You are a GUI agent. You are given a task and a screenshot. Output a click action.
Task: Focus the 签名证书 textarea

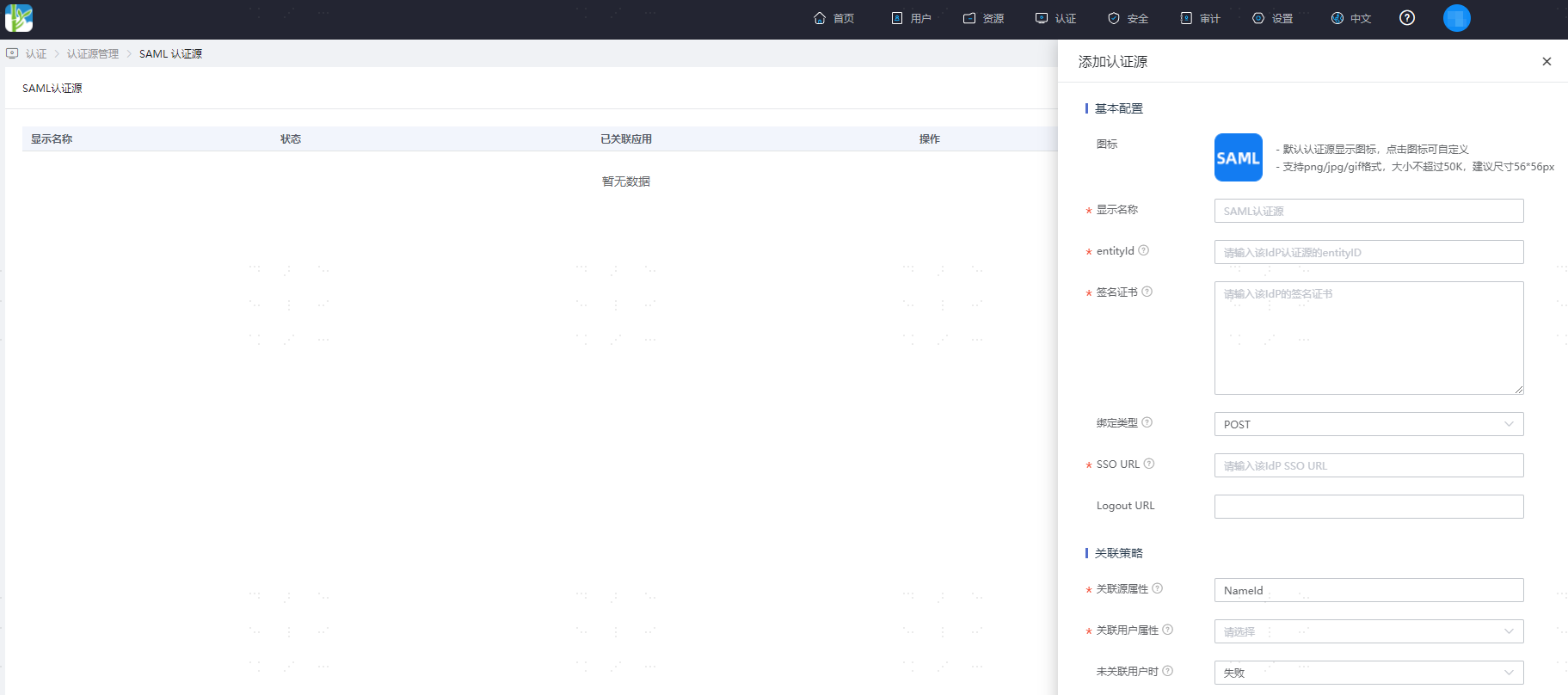1369,338
